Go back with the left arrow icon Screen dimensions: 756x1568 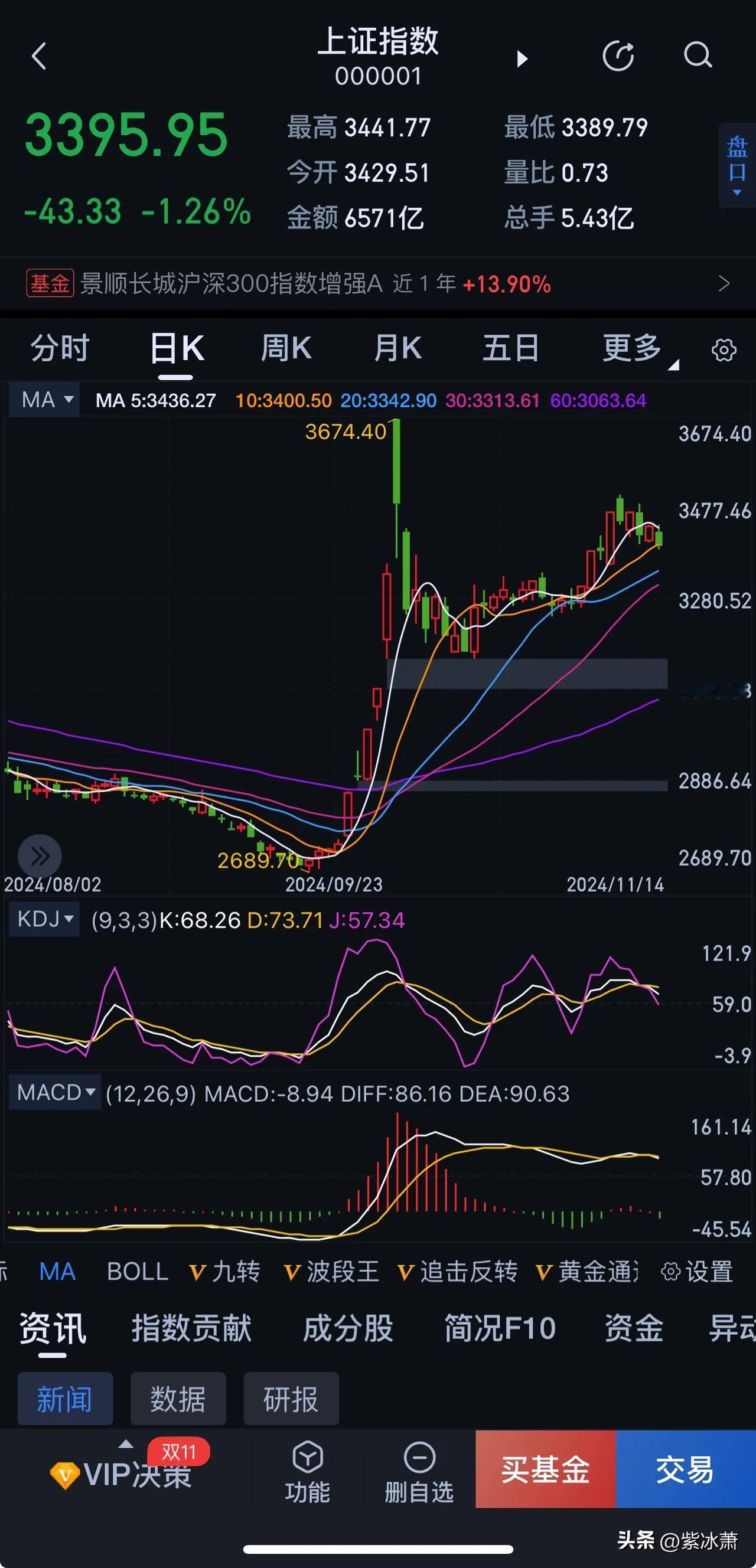click(x=39, y=56)
